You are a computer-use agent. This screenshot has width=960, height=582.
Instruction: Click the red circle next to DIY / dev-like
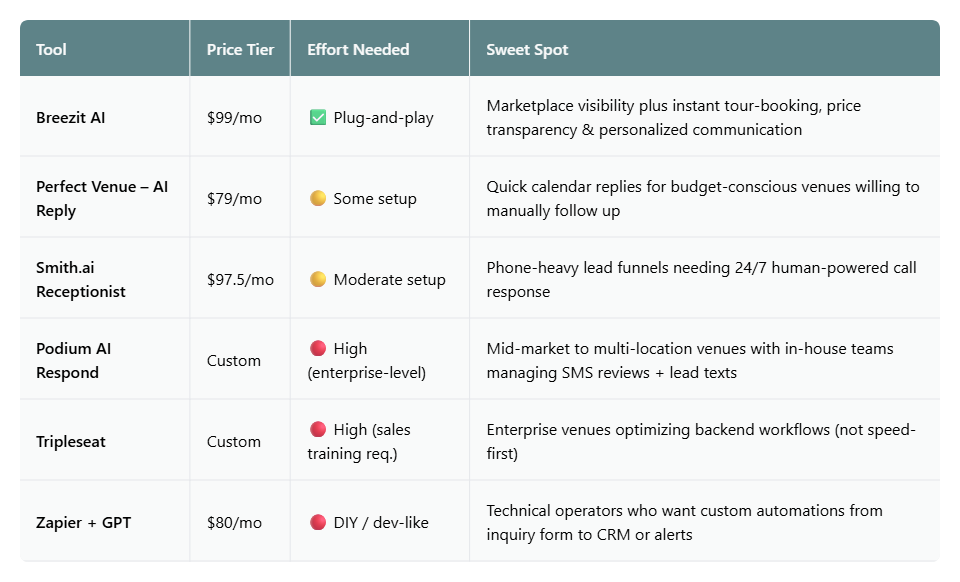318,521
